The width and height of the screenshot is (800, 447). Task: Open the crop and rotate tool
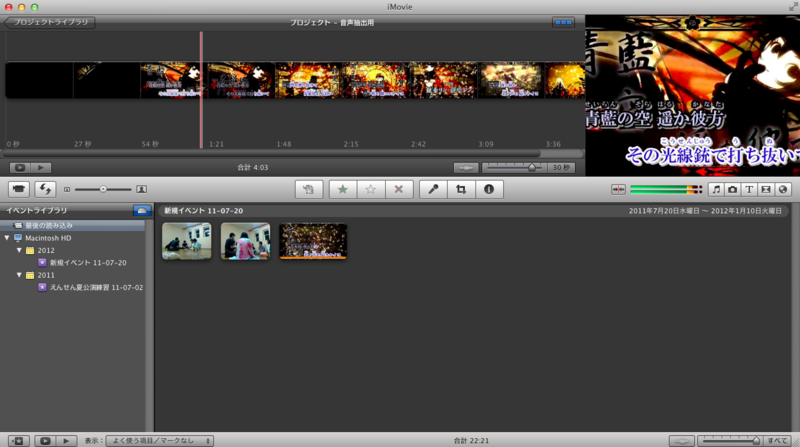click(461, 189)
